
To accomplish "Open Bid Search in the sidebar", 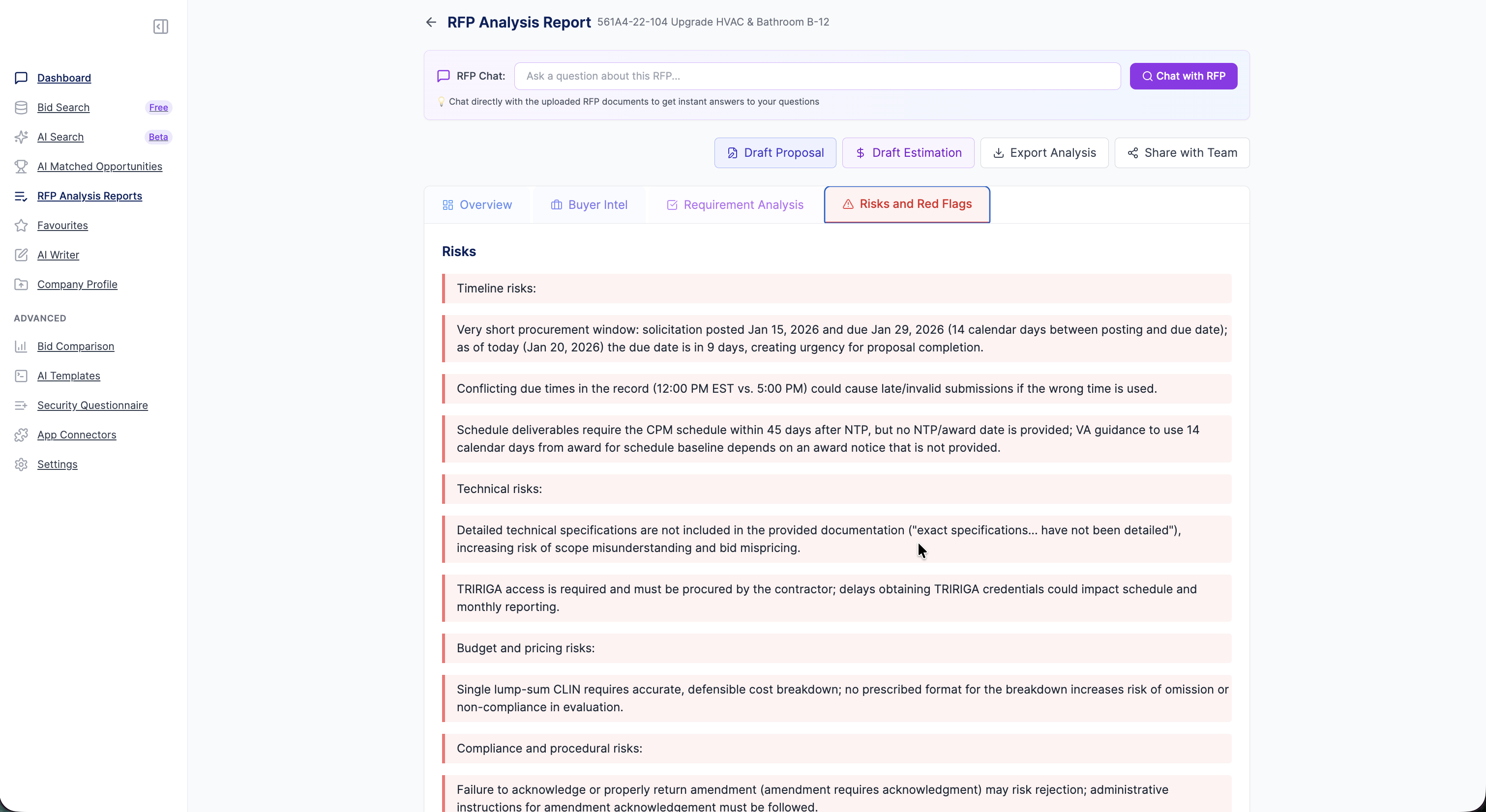I will pyautogui.click(x=63, y=107).
